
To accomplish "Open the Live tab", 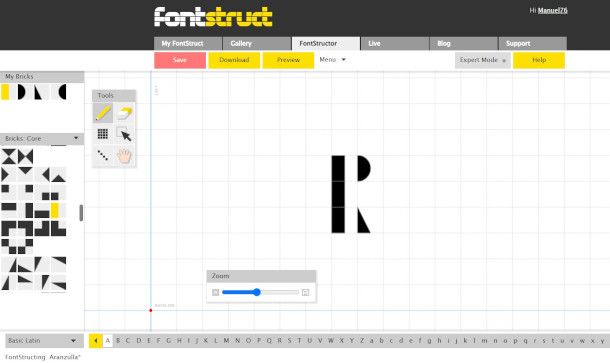I will click(x=394, y=44).
